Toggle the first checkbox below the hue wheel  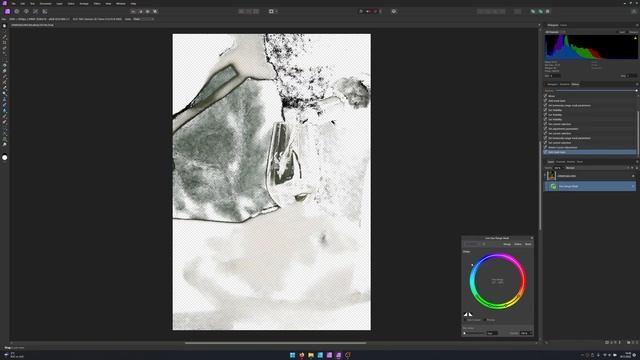[x=465, y=320]
